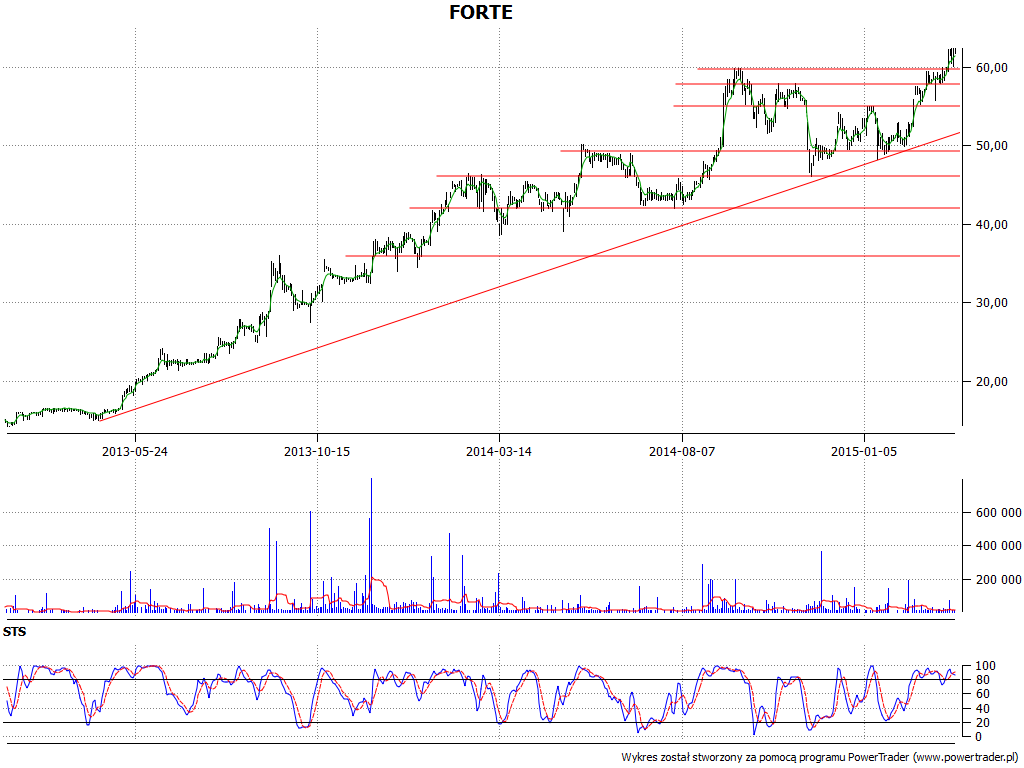
Task: Click the 30,00 price axis label
Action: tap(991, 302)
